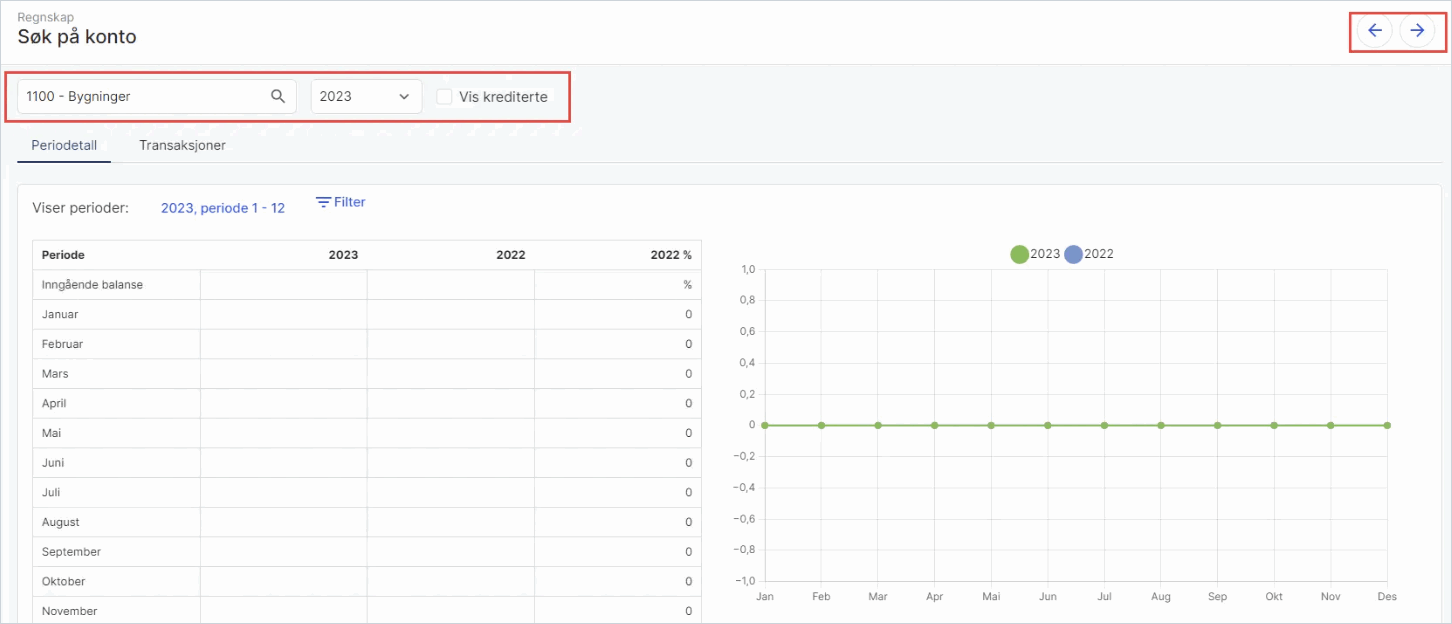
Task: Select the Juli row label
Action: tap(52, 492)
